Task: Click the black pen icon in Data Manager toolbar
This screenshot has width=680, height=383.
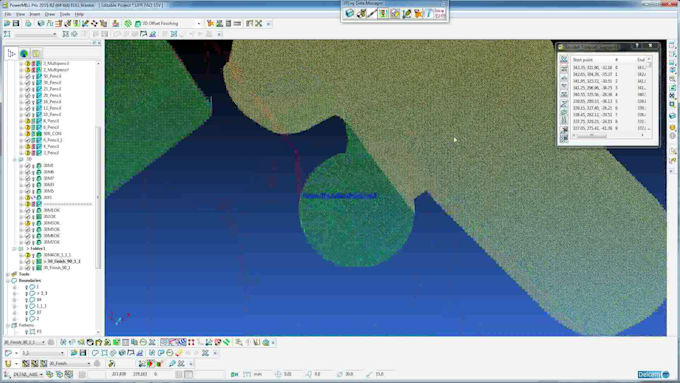Action: pyautogui.click(x=372, y=13)
